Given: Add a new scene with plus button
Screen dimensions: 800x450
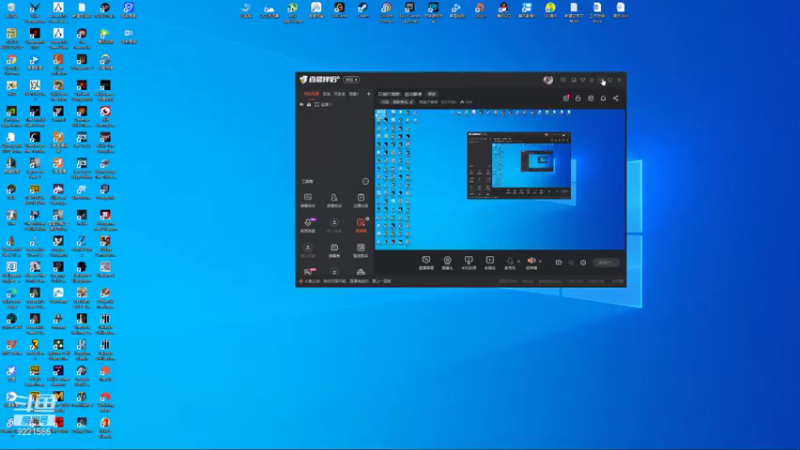Looking at the screenshot, I should click(x=368, y=94).
